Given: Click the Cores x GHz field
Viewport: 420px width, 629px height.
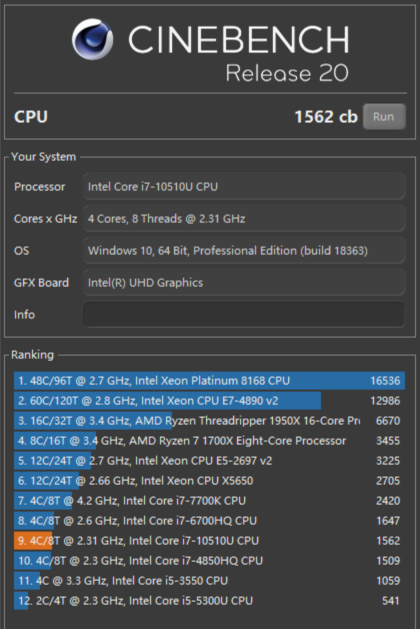Looking at the screenshot, I should pos(244,219).
